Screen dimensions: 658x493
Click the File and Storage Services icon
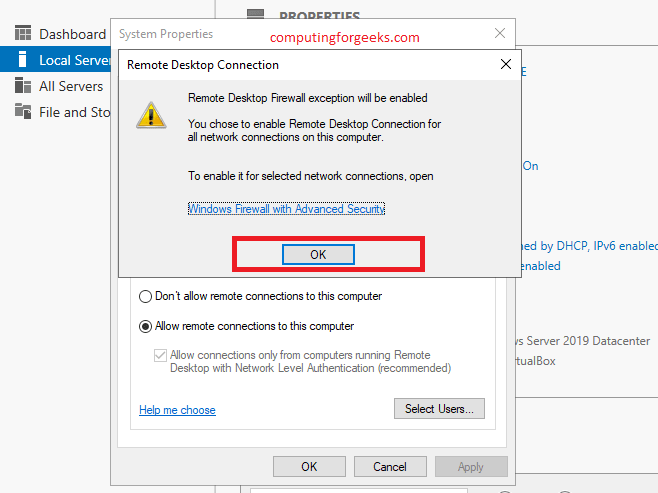click(22, 112)
